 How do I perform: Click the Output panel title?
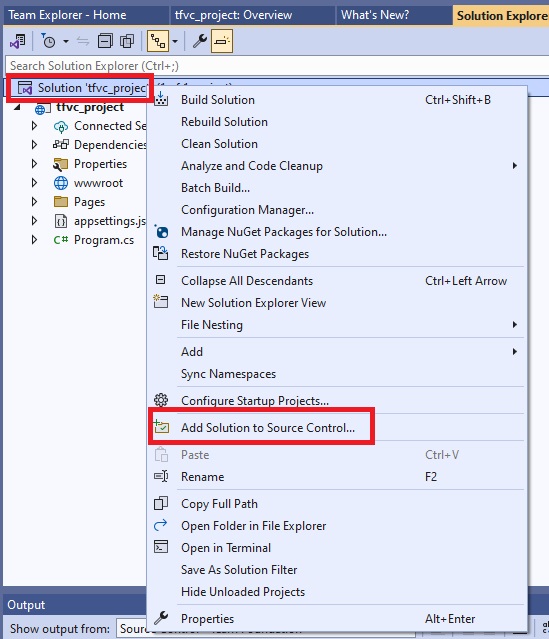click(x=26, y=605)
